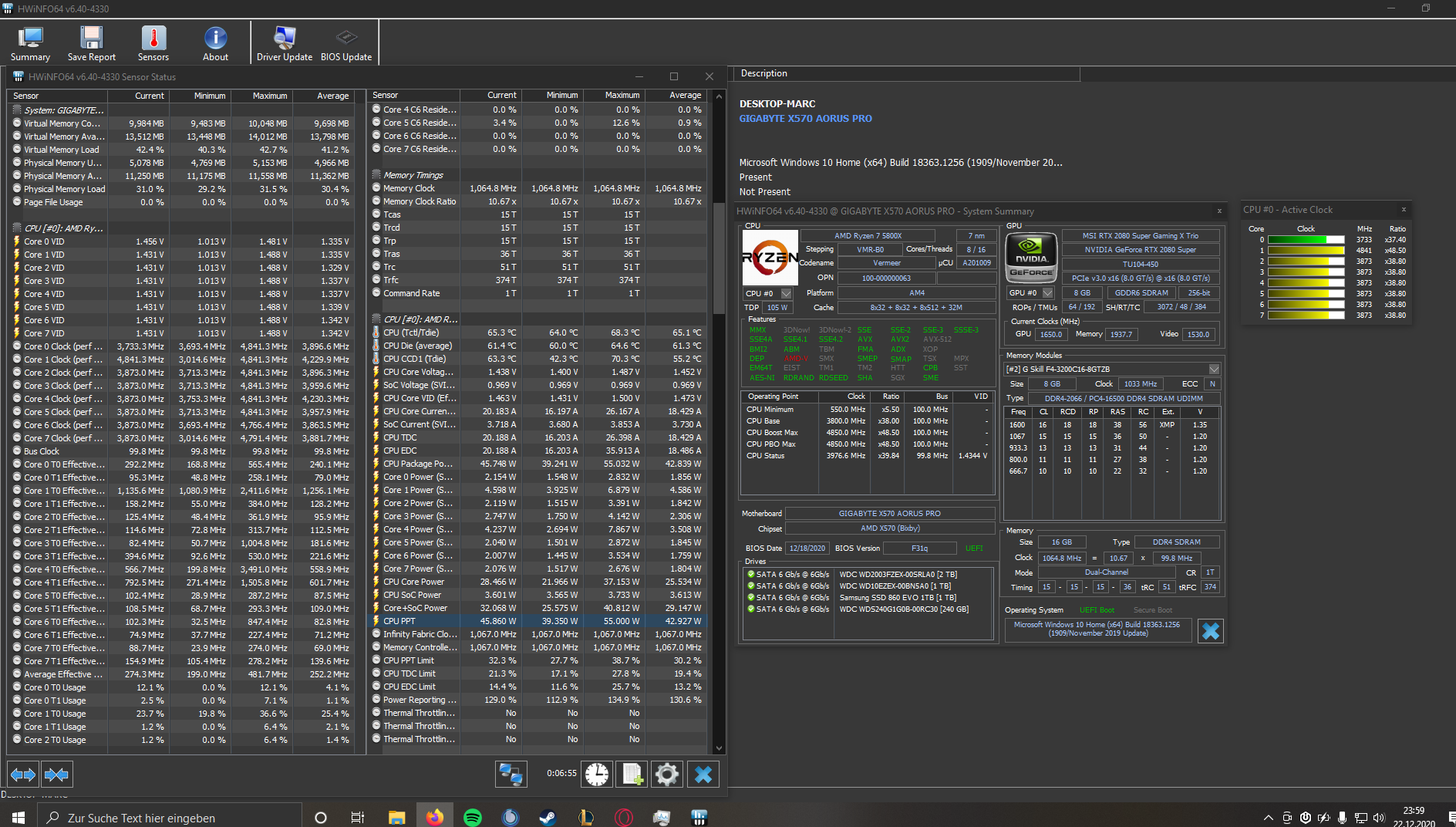The image size is (1456, 827).
Task: Collapse sensor columns with the inward arrows button
Action: [x=56, y=774]
